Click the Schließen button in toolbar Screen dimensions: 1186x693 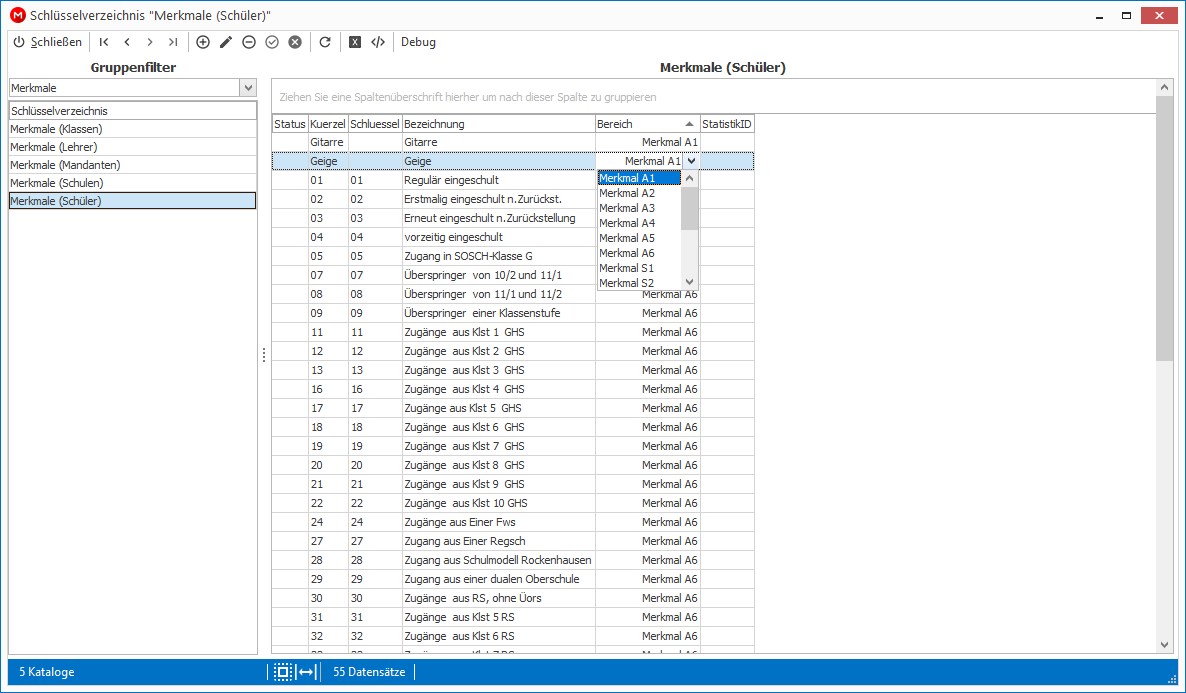point(48,42)
